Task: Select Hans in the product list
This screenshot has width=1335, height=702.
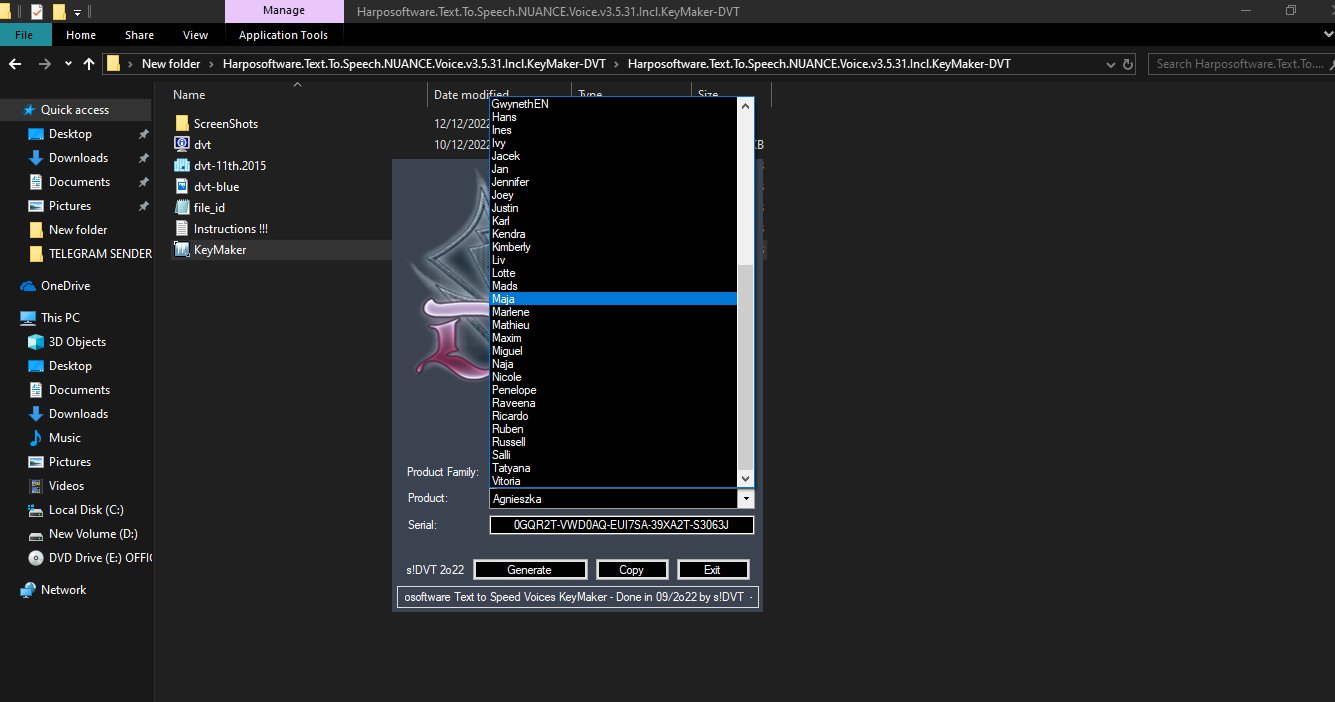Action: click(613, 117)
